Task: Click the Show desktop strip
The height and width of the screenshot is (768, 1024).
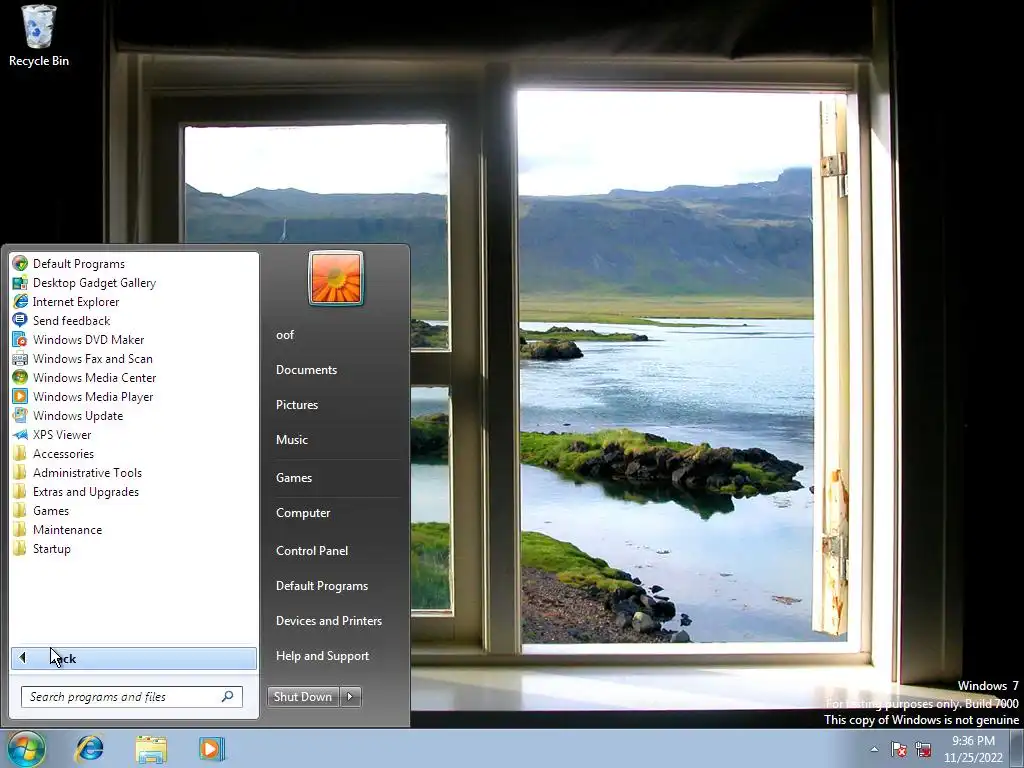Action: click(1017, 749)
